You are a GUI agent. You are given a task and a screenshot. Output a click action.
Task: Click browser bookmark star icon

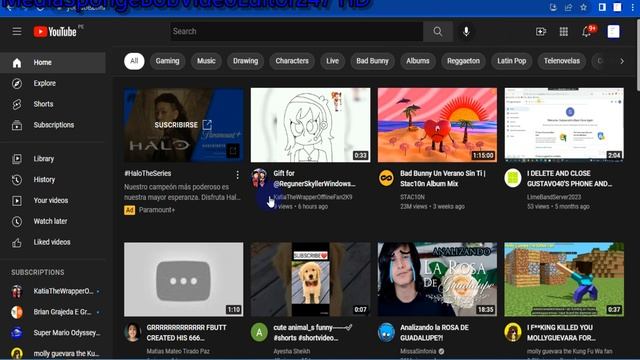[584, 7]
